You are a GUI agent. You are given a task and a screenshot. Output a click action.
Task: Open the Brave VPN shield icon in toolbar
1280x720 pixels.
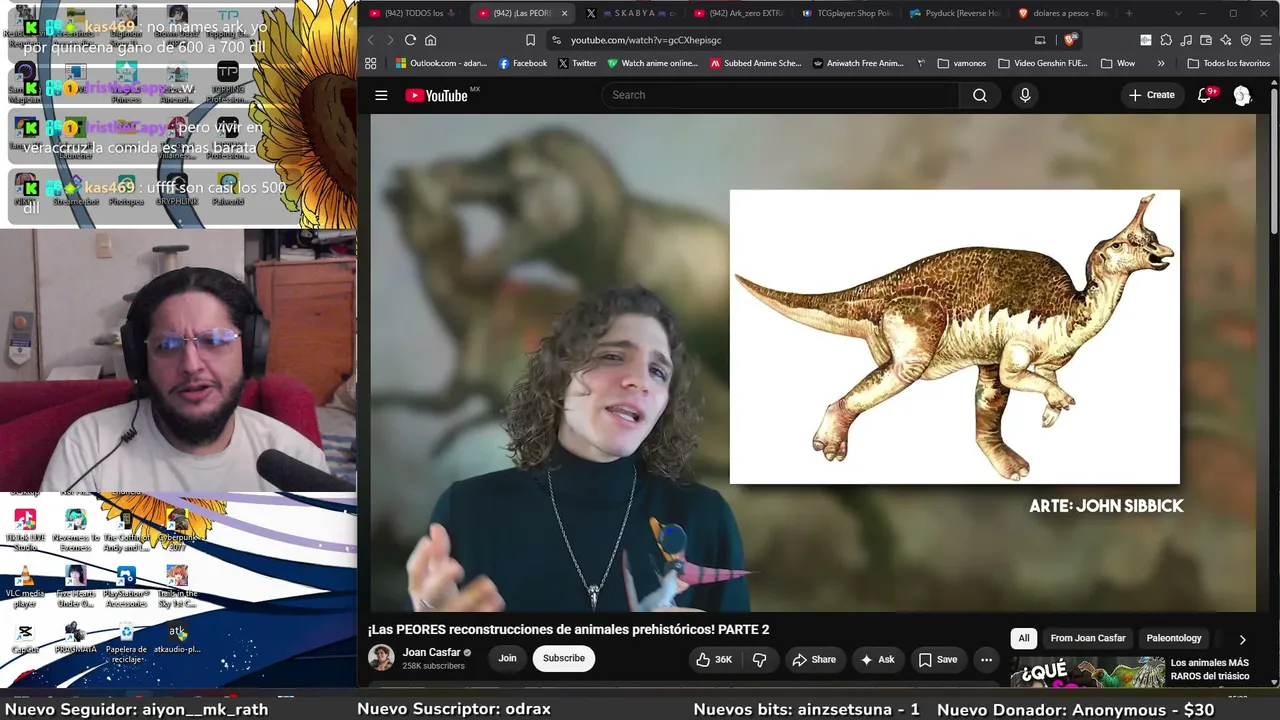1246,40
